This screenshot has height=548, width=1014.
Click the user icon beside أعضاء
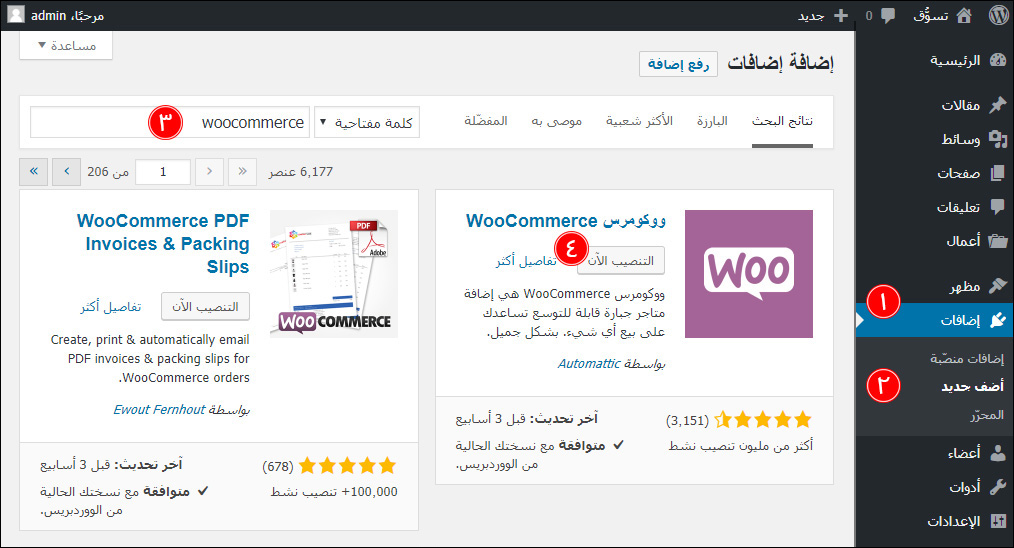pyautogui.click(x=998, y=453)
